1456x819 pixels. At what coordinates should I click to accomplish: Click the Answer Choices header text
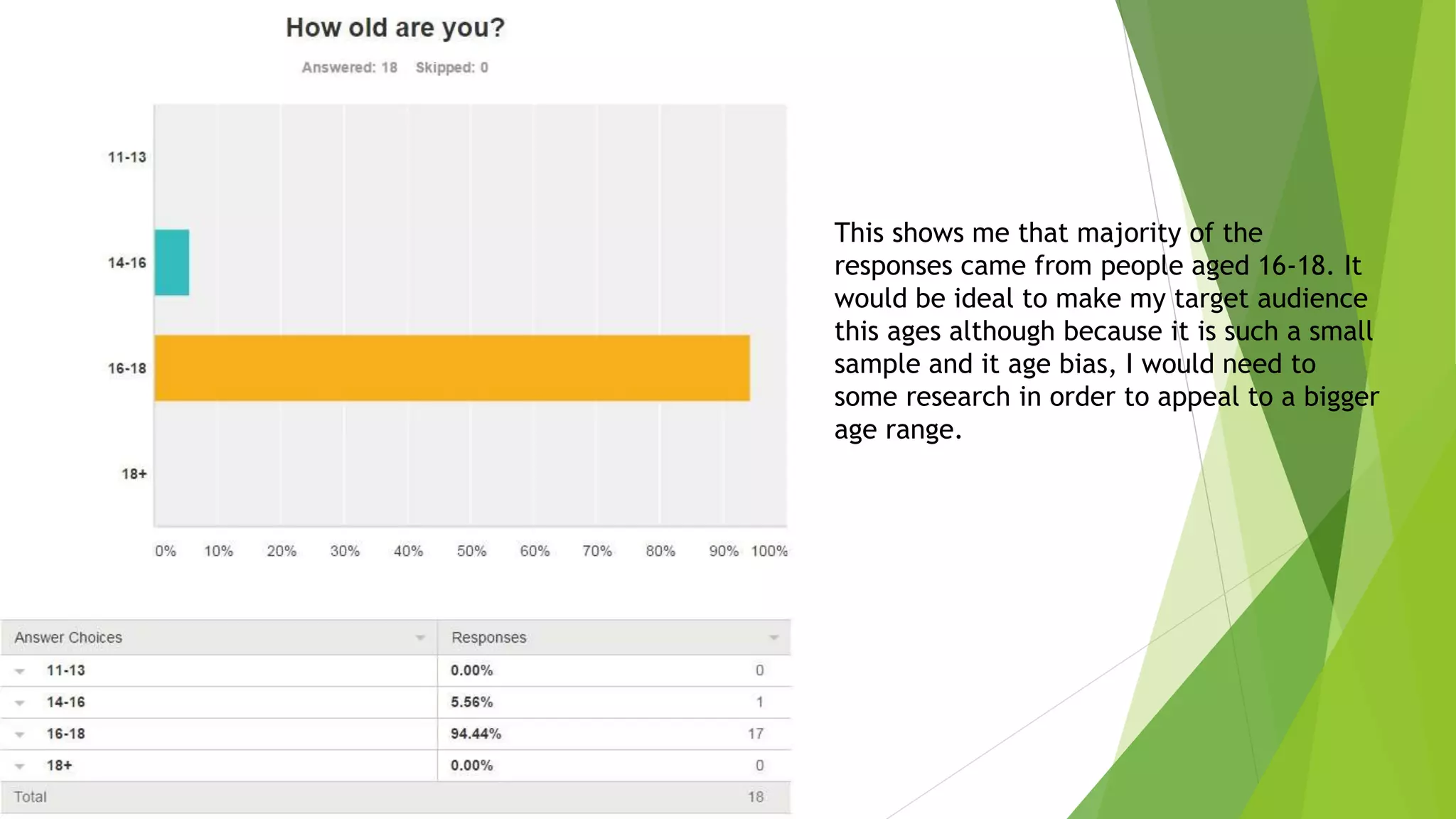(x=68, y=638)
